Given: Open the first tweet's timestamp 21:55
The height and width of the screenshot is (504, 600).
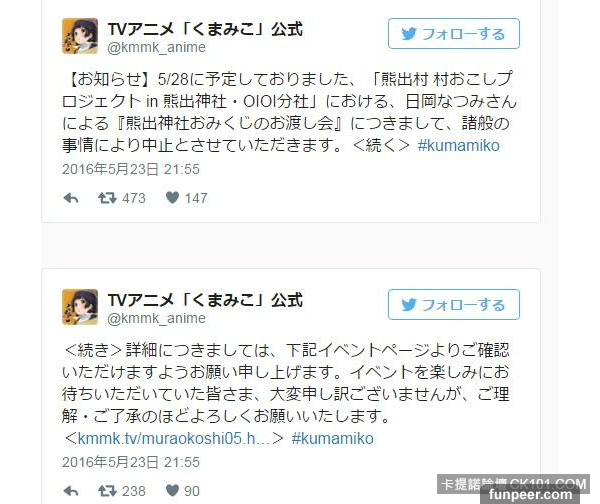Looking at the screenshot, I should (x=131, y=169).
